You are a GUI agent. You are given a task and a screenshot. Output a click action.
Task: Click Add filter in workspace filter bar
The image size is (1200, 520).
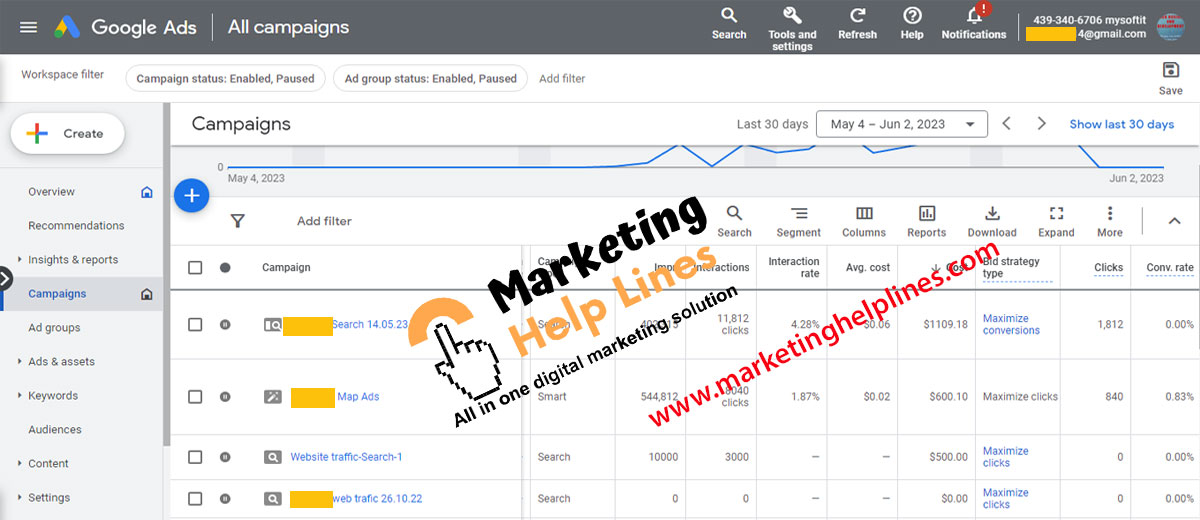(x=562, y=78)
